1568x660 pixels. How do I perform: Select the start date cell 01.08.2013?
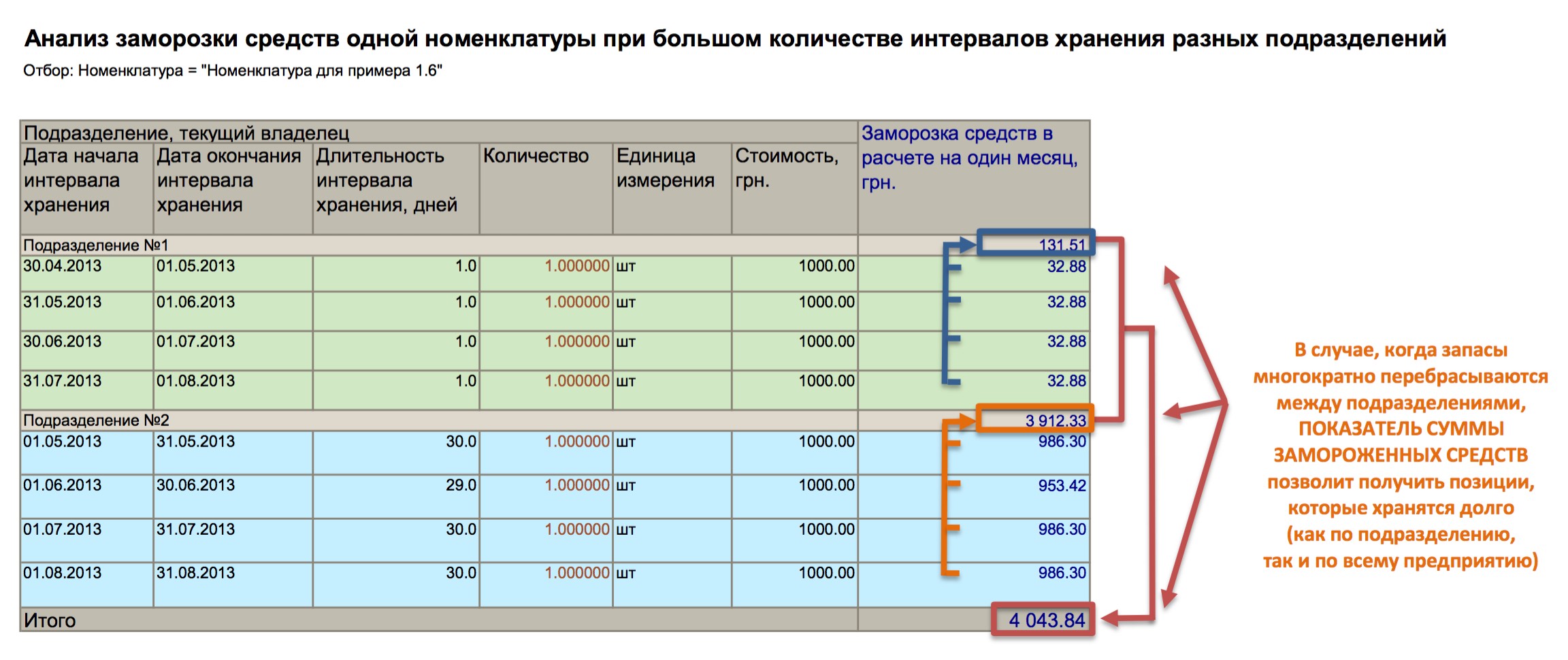(62, 573)
